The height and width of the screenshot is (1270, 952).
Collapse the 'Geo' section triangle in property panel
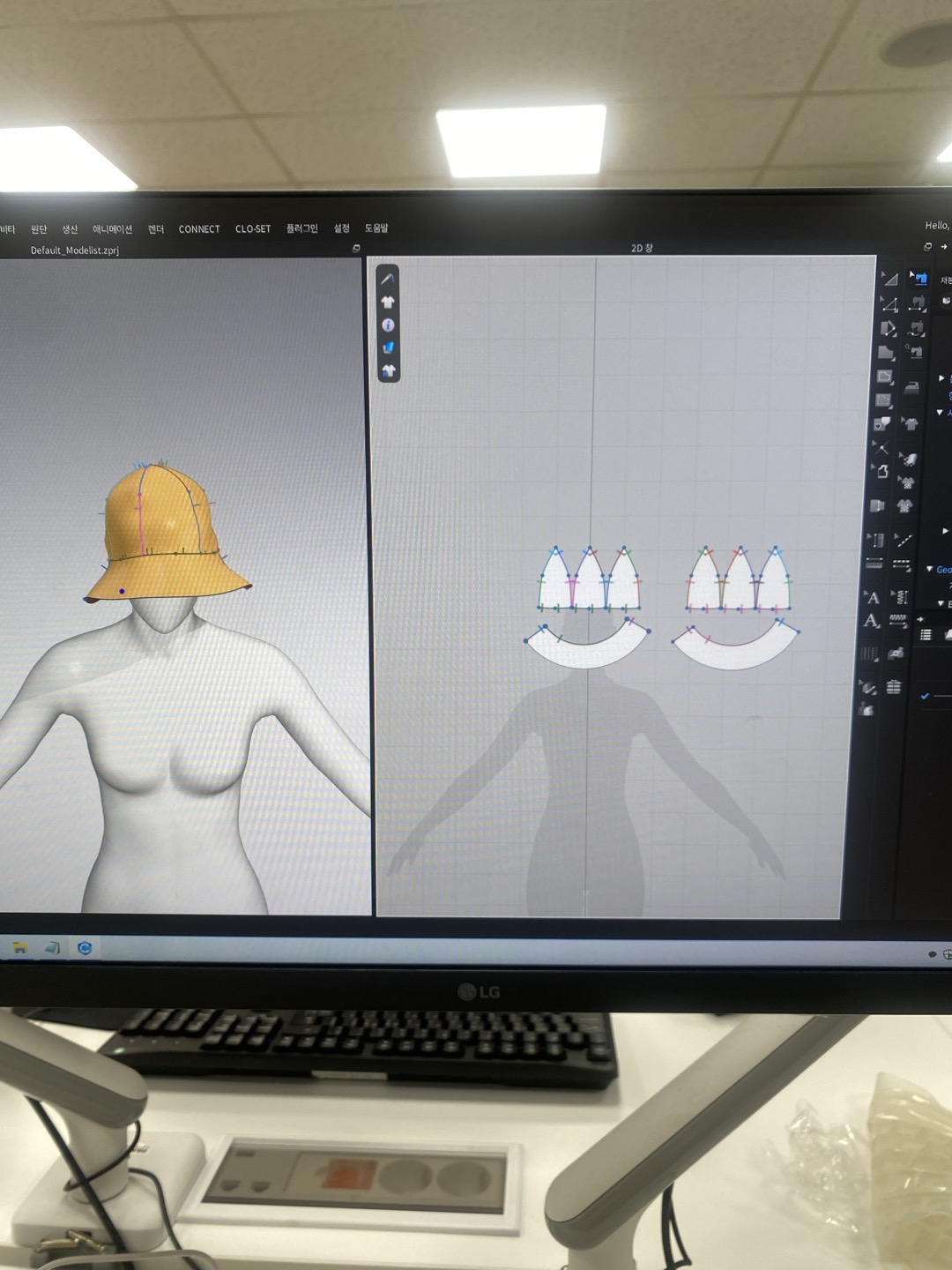tap(929, 569)
